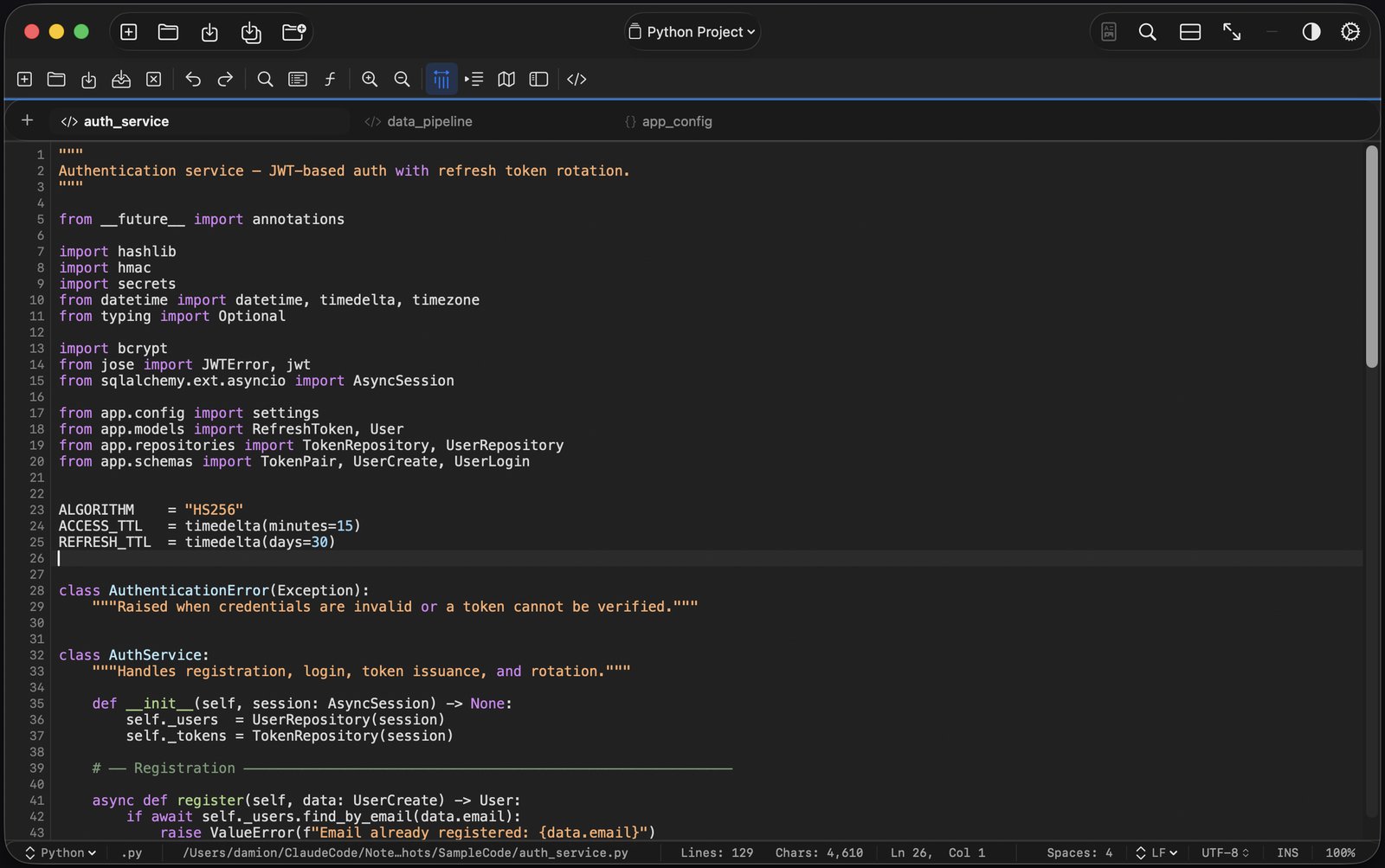Create a new document from the title bar
The height and width of the screenshot is (868, 1385).
[128, 32]
